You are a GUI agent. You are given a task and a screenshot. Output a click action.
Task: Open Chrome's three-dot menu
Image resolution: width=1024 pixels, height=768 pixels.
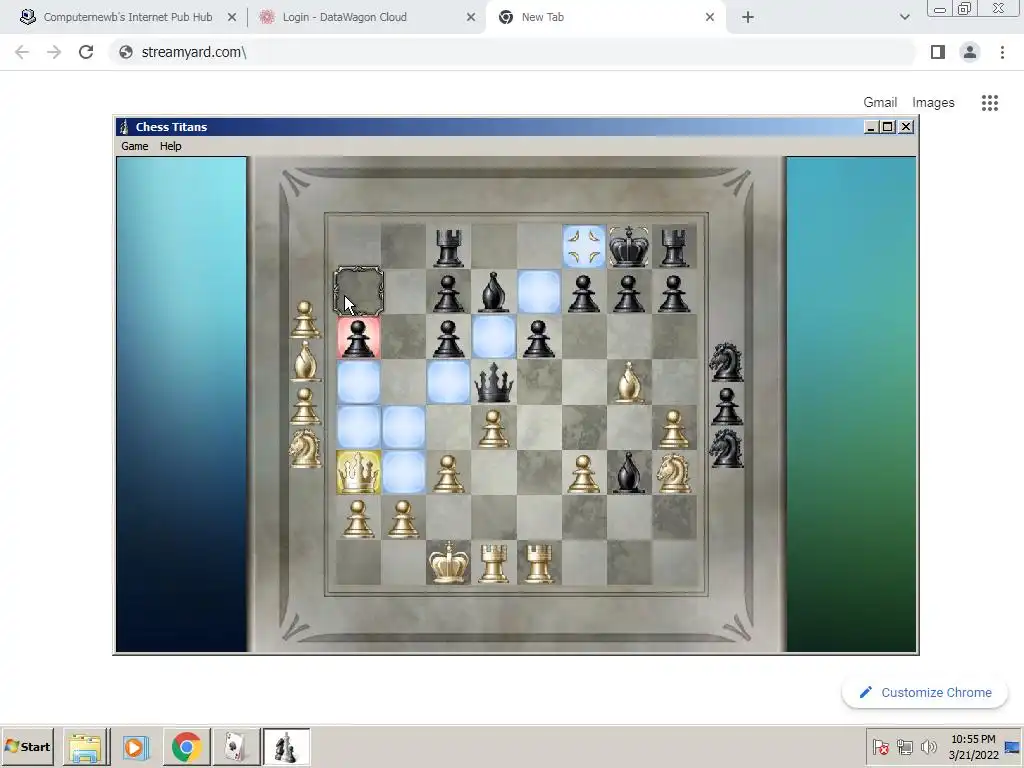(x=1002, y=52)
